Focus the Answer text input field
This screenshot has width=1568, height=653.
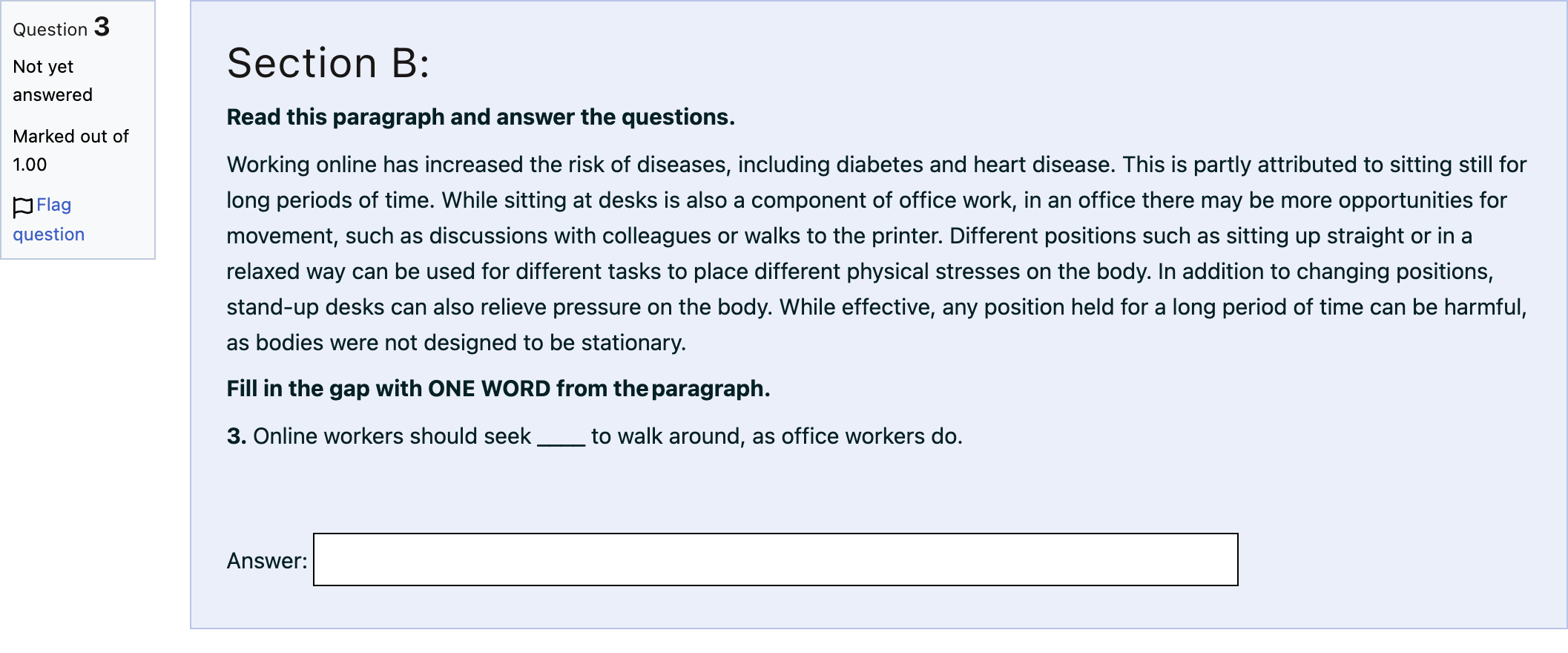click(x=775, y=560)
